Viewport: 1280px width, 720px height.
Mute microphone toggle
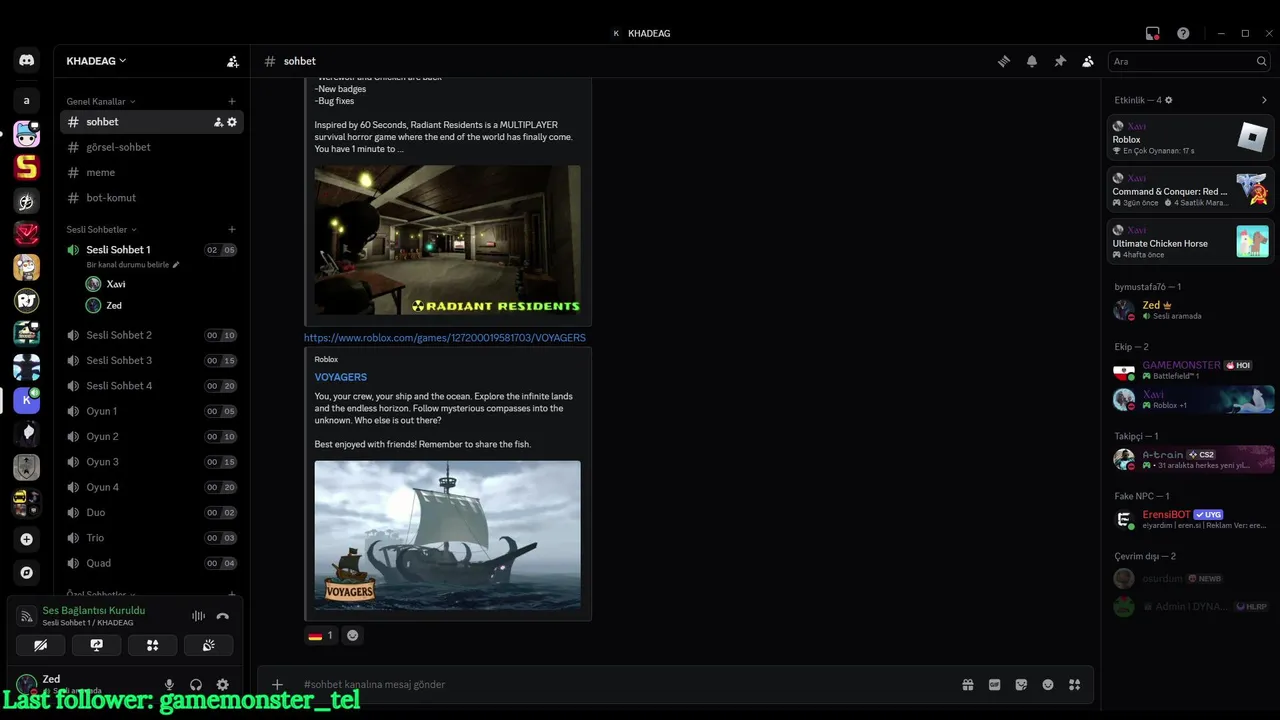click(169, 685)
